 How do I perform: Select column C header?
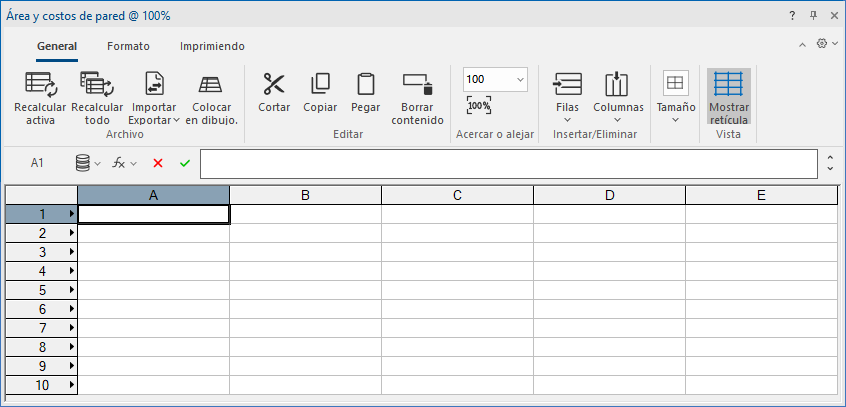pos(457,195)
